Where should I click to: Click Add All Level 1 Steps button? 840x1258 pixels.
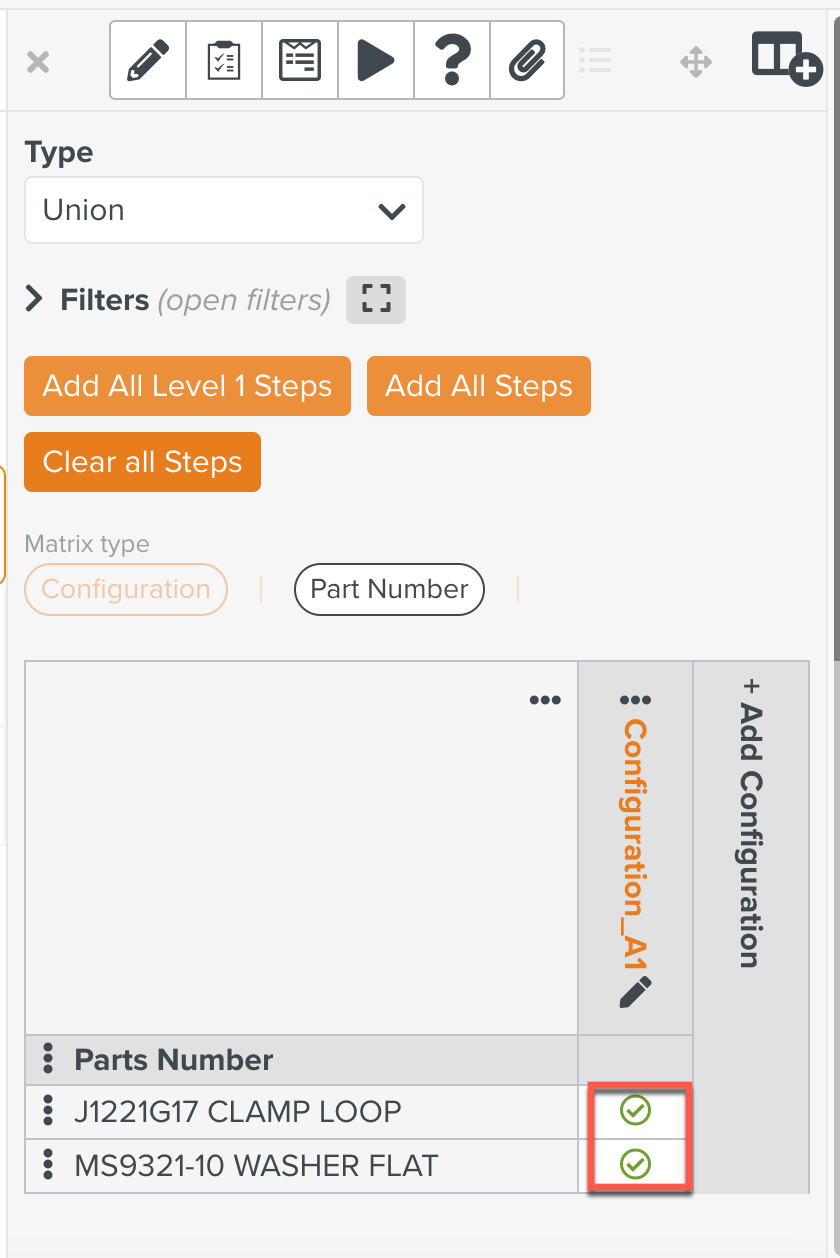click(x=187, y=386)
